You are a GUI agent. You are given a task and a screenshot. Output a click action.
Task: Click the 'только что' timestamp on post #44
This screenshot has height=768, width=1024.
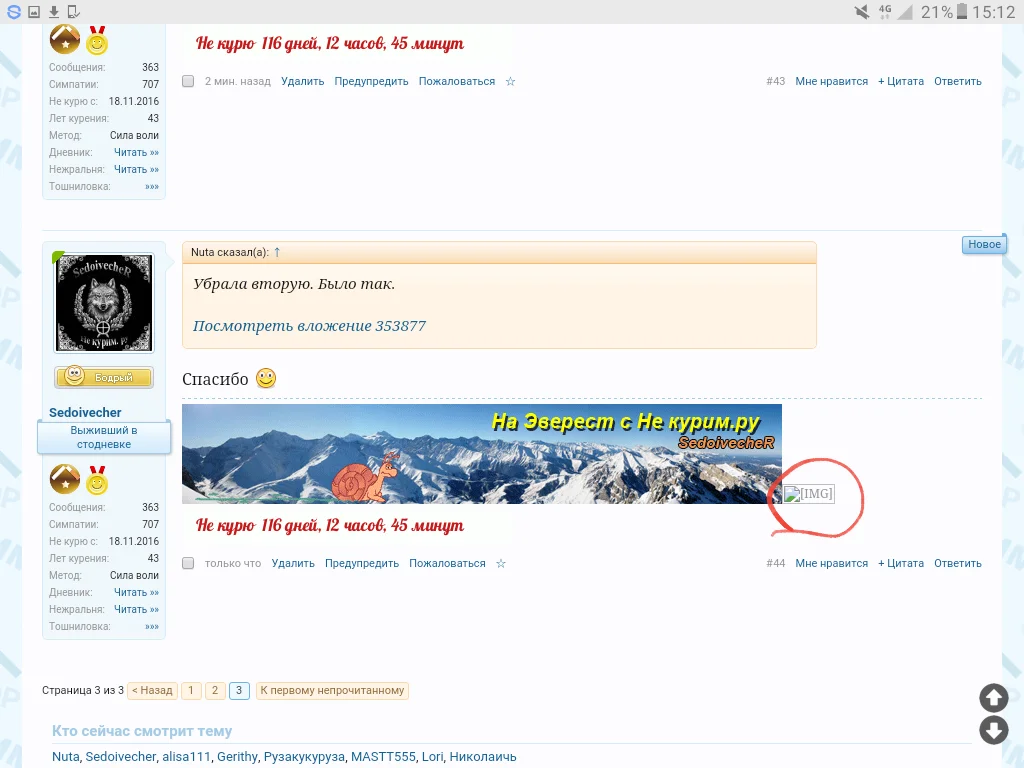point(232,563)
